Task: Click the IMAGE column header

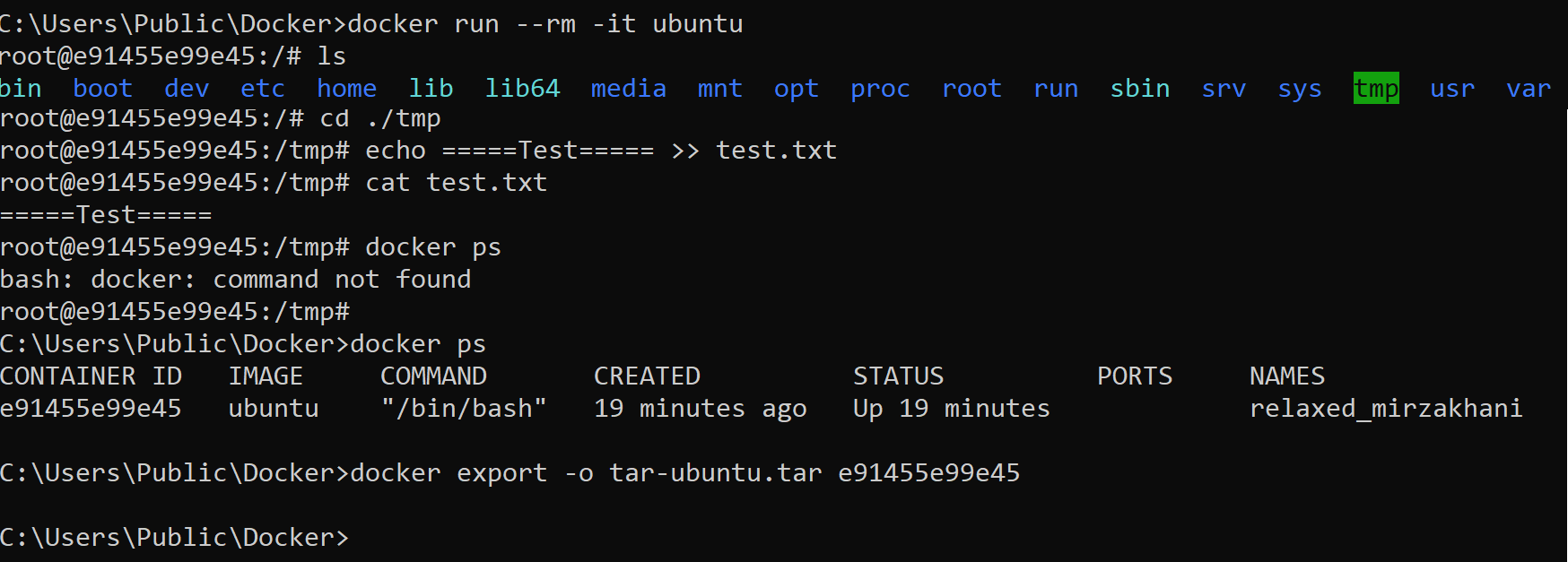Action: pos(266,376)
